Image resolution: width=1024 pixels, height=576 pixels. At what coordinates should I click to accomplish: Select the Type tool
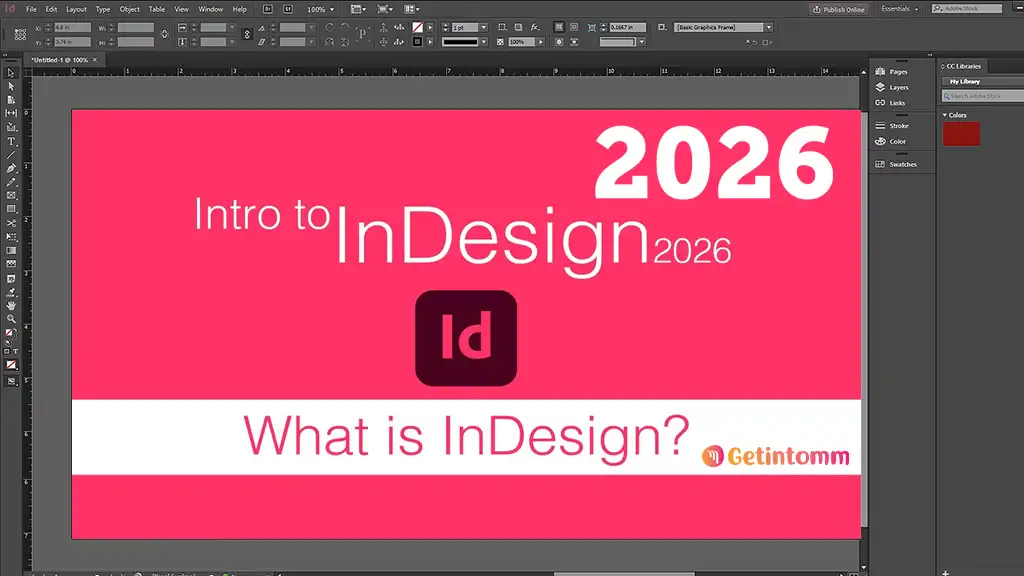coord(11,141)
